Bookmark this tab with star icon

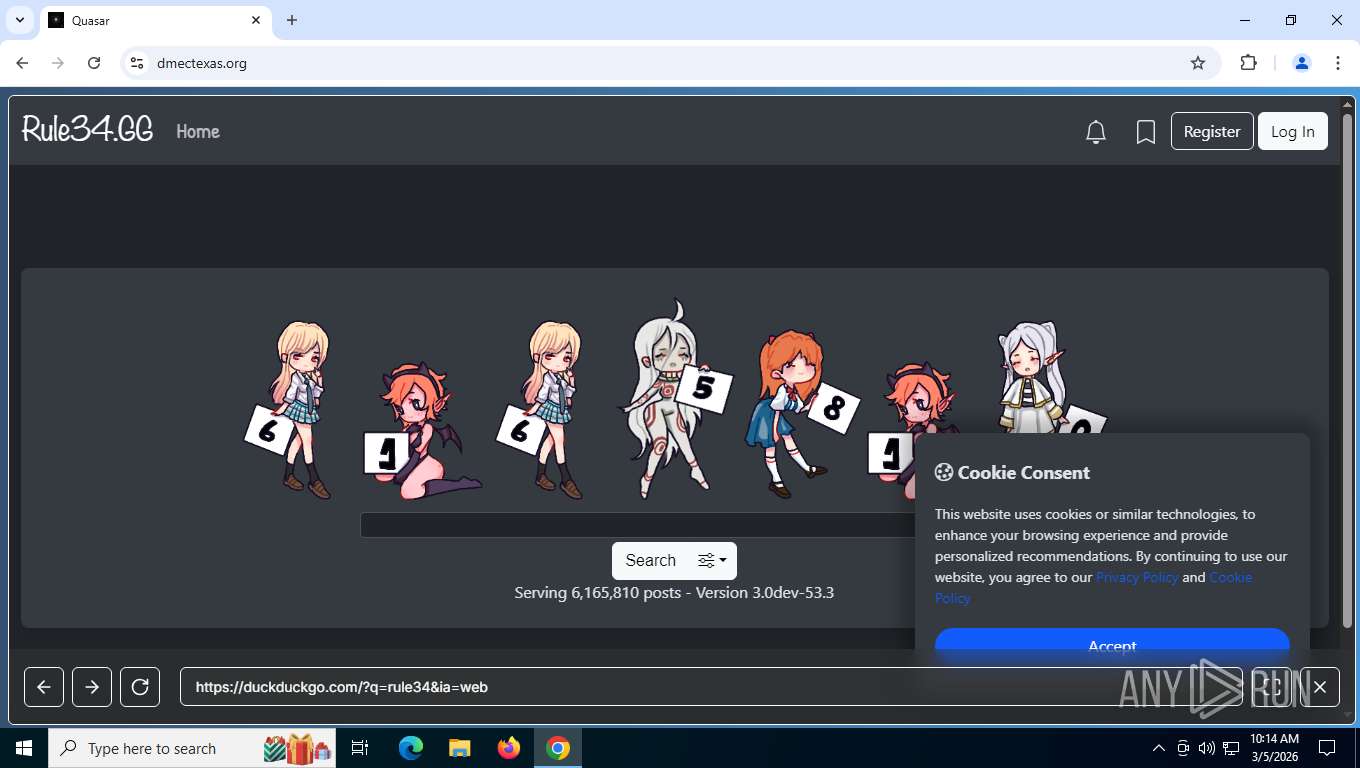pyautogui.click(x=1198, y=63)
